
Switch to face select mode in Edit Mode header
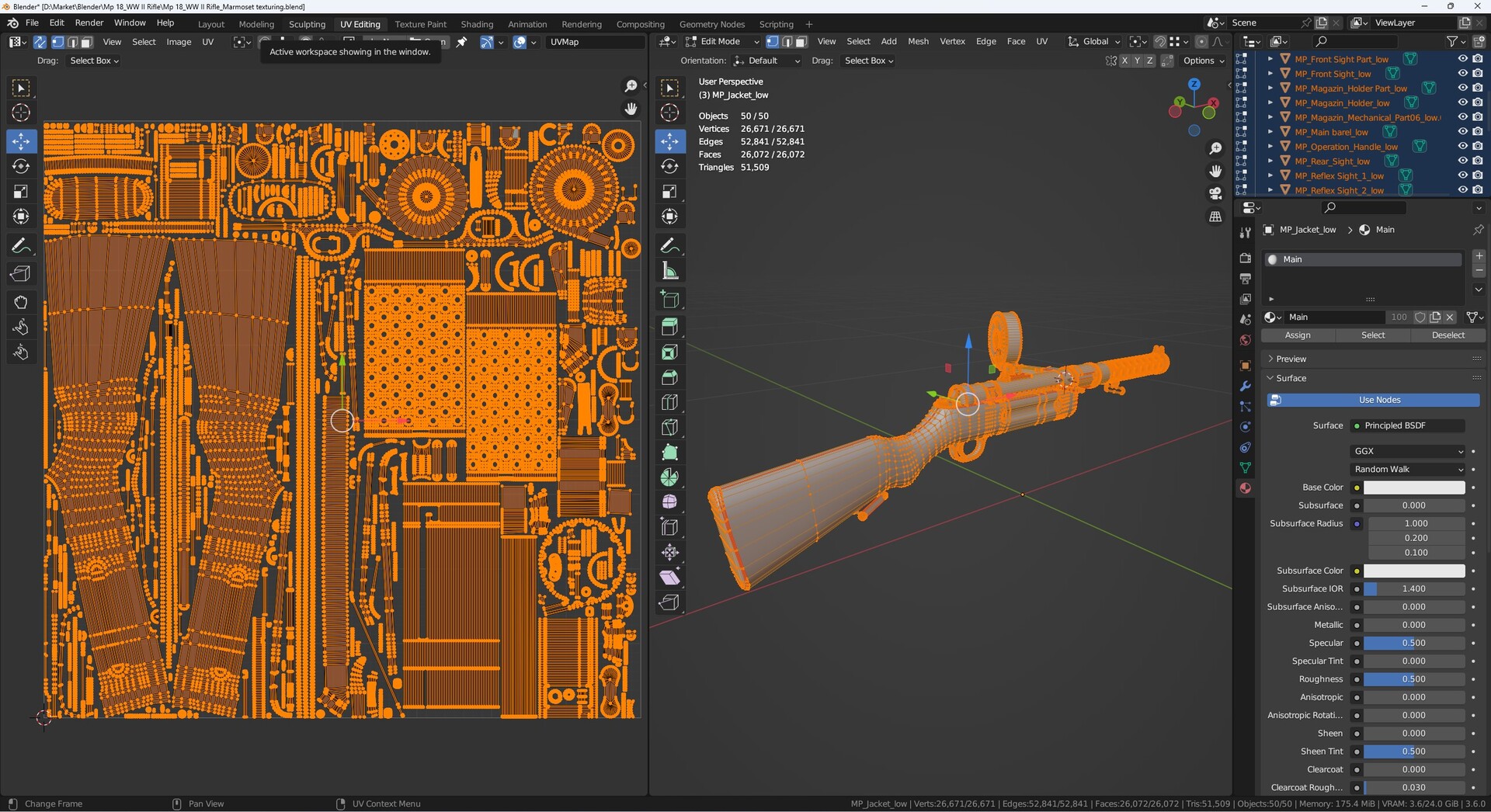click(x=801, y=41)
